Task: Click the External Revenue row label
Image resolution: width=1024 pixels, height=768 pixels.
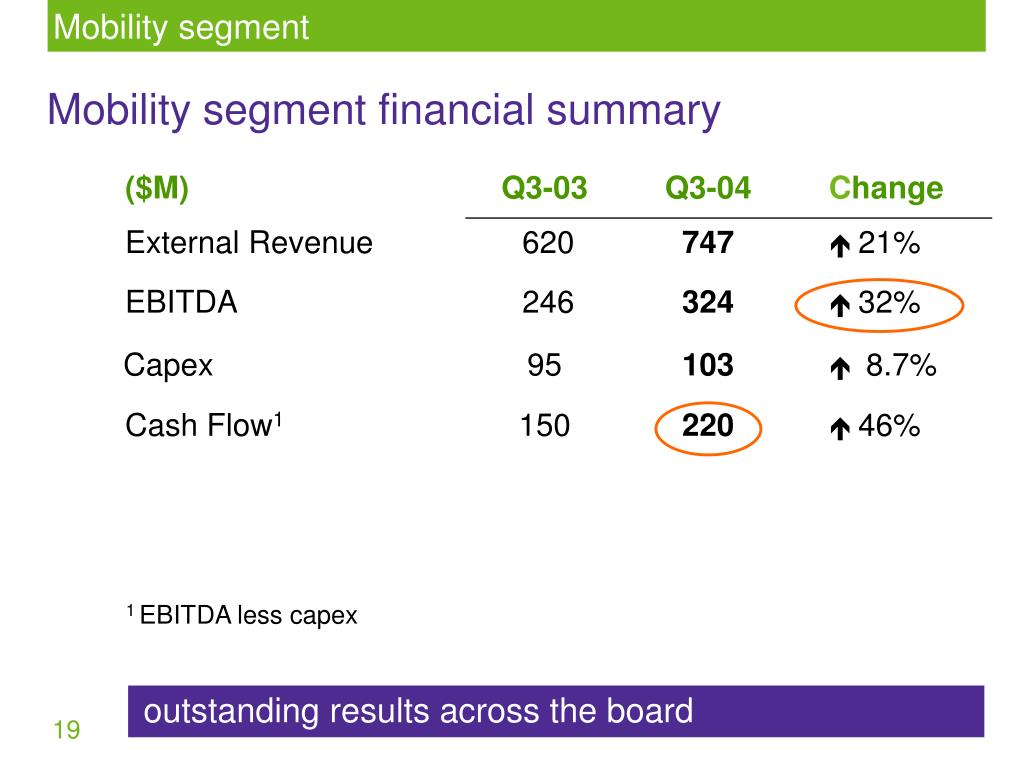Action: 249,243
